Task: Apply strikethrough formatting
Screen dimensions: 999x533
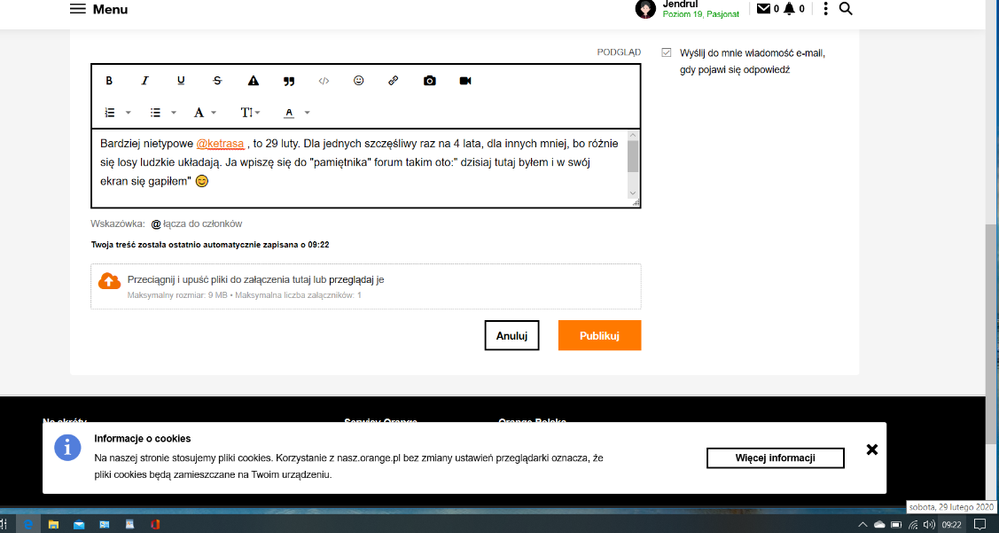Action: [217, 81]
